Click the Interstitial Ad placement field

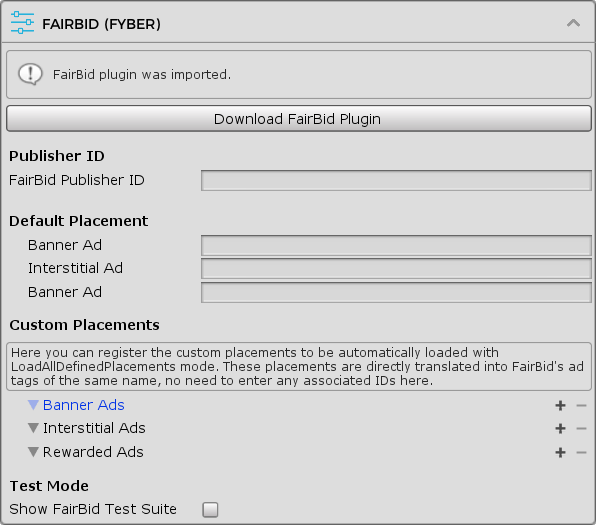(396, 268)
